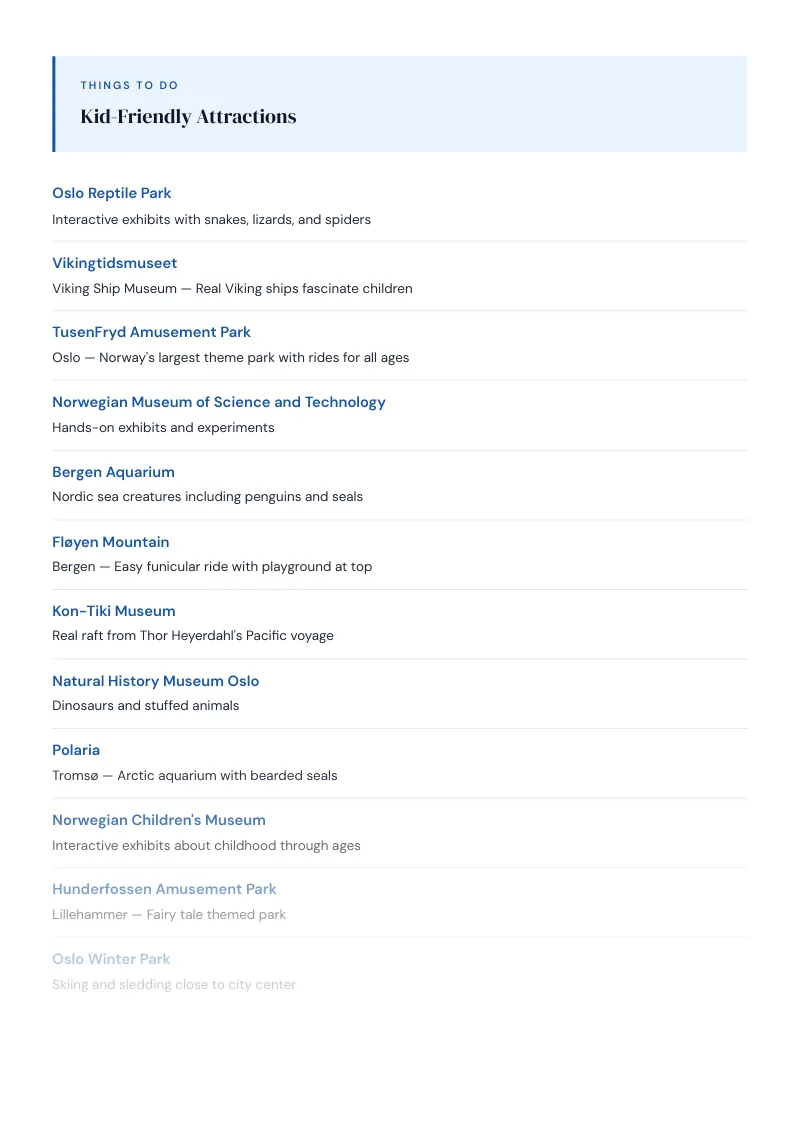Open Hunderfossen Amusement Park link
Image resolution: width=800 pixels, height=1132 pixels.
click(164, 889)
